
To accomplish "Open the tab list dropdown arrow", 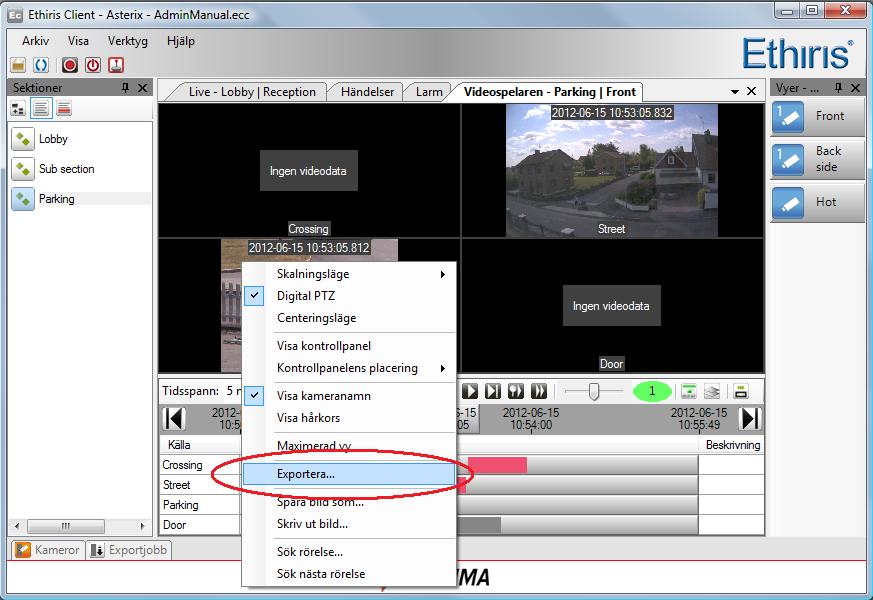I will (x=734, y=91).
